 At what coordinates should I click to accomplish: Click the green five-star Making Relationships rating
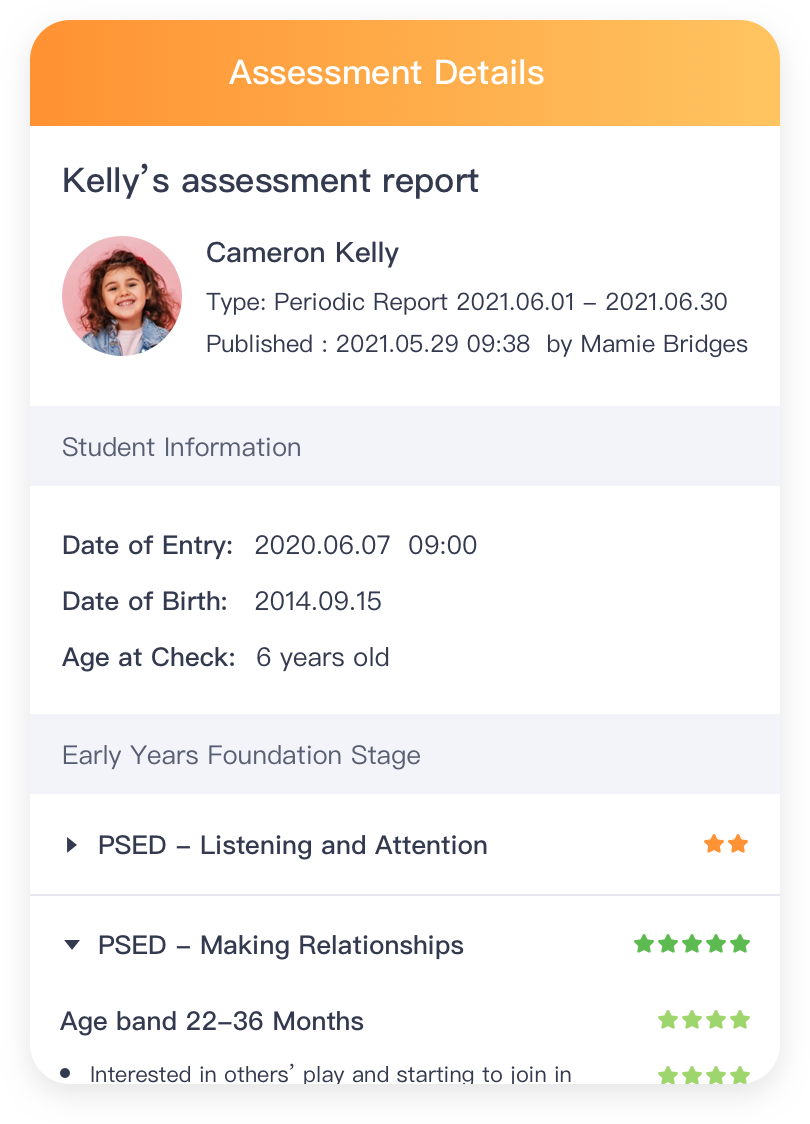pos(692,944)
